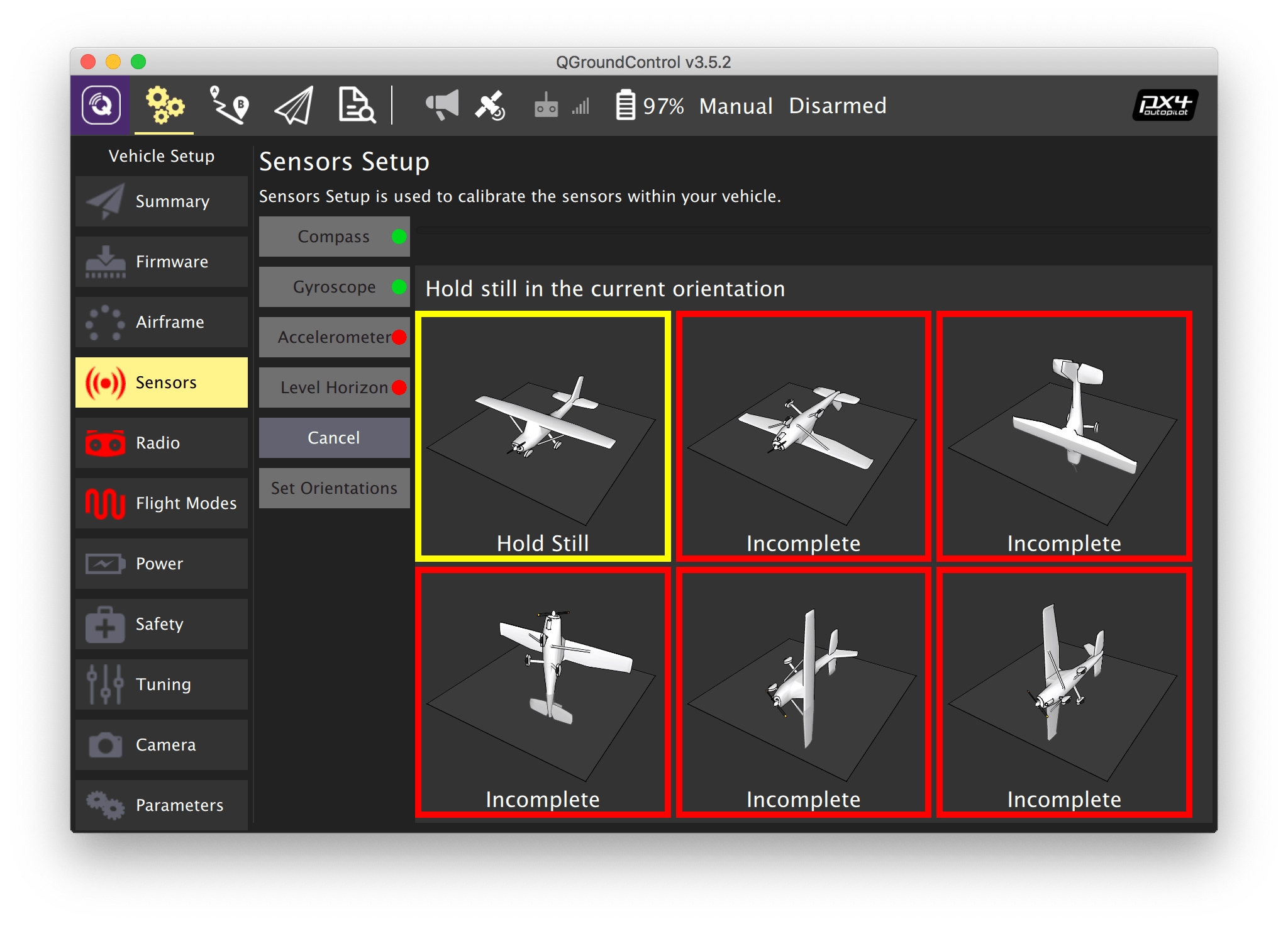This screenshot has height=926, width=1288.
Task: Open the Parameters page
Action: pyautogui.click(x=162, y=805)
